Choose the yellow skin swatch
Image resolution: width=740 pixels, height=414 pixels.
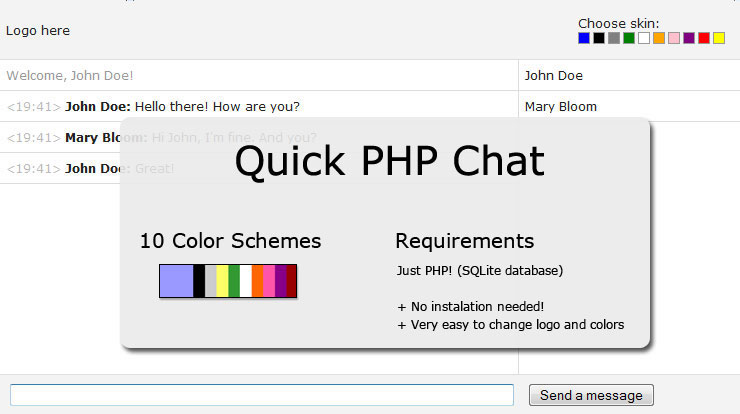pos(719,38)
